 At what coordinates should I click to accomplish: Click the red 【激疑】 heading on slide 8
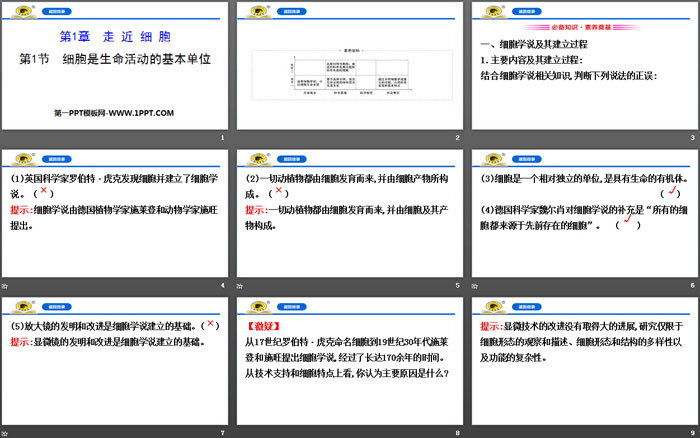(x=263, y=326)
